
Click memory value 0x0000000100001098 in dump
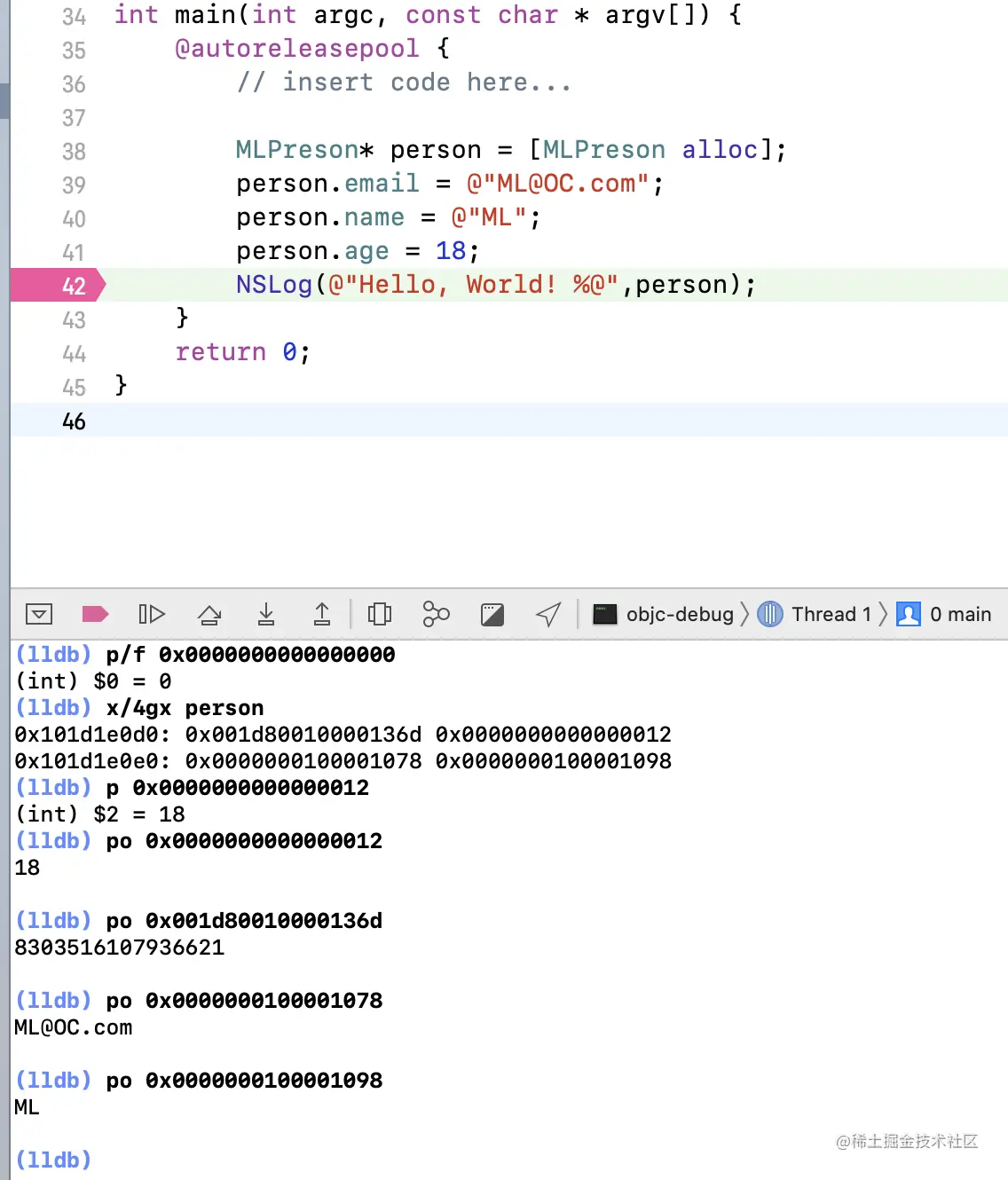pos(554,761)
